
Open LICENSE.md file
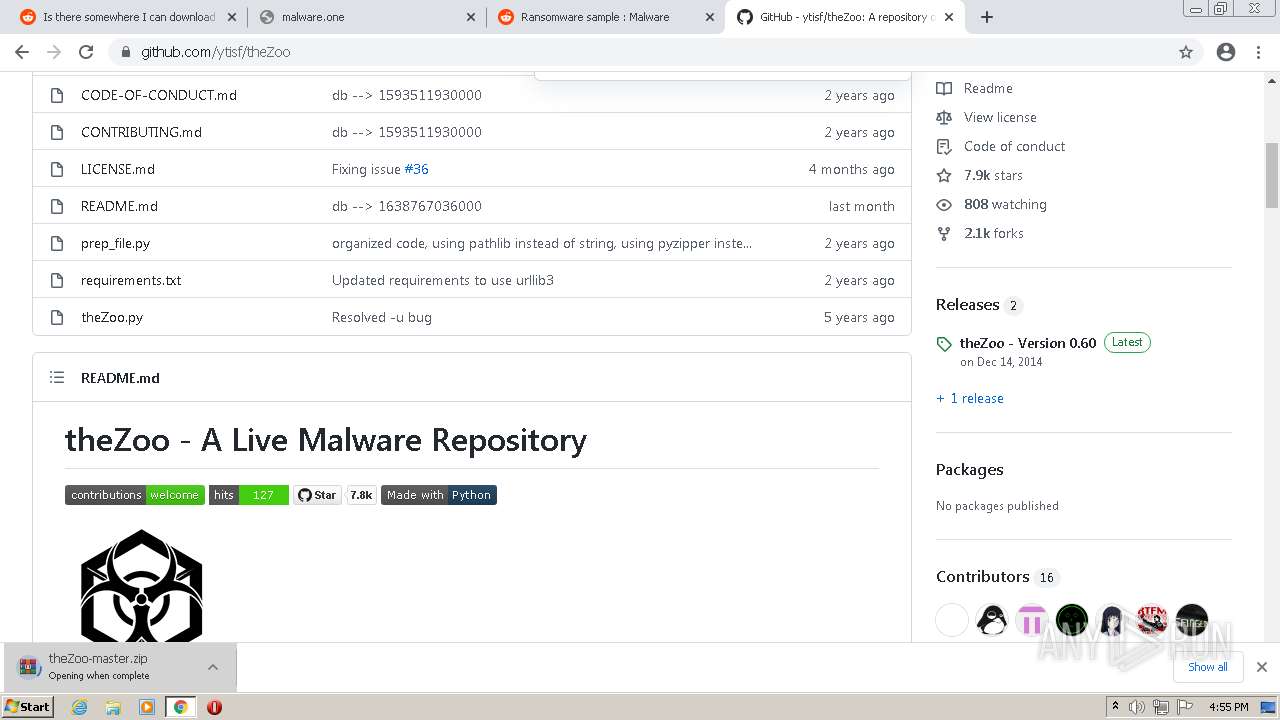(x=118, y=169)
